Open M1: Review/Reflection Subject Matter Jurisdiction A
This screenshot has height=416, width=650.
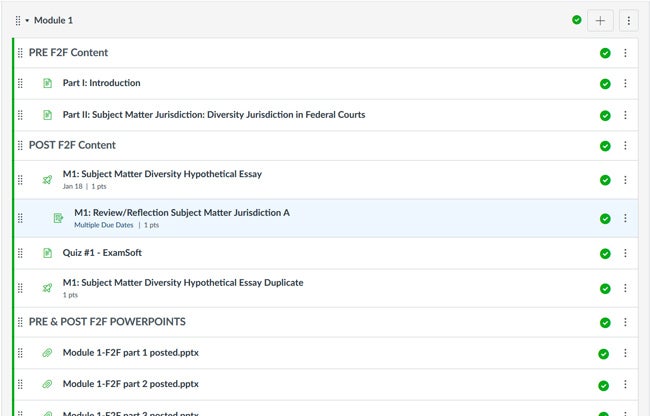(x=182, y=213)
